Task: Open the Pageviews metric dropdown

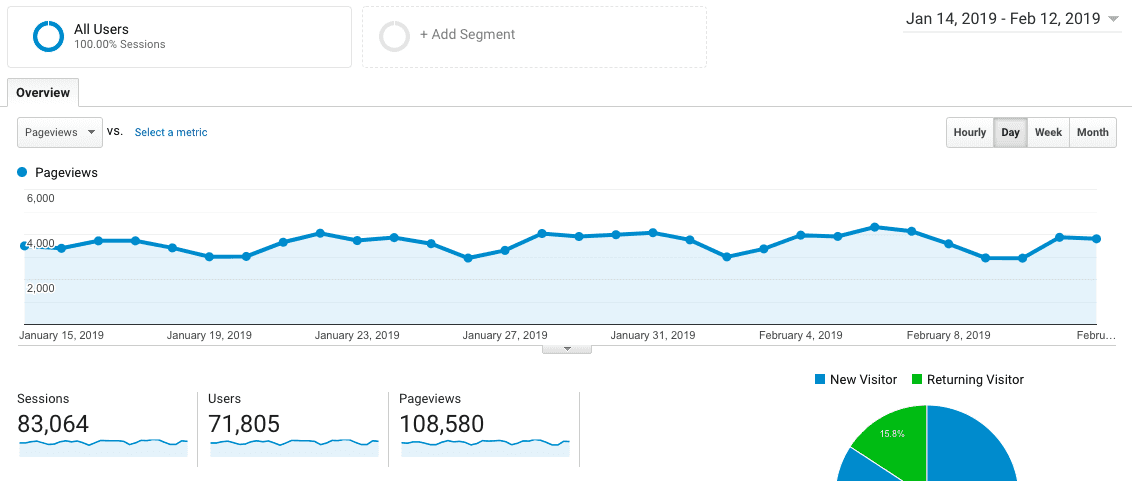Action: [x=60, y=132]
